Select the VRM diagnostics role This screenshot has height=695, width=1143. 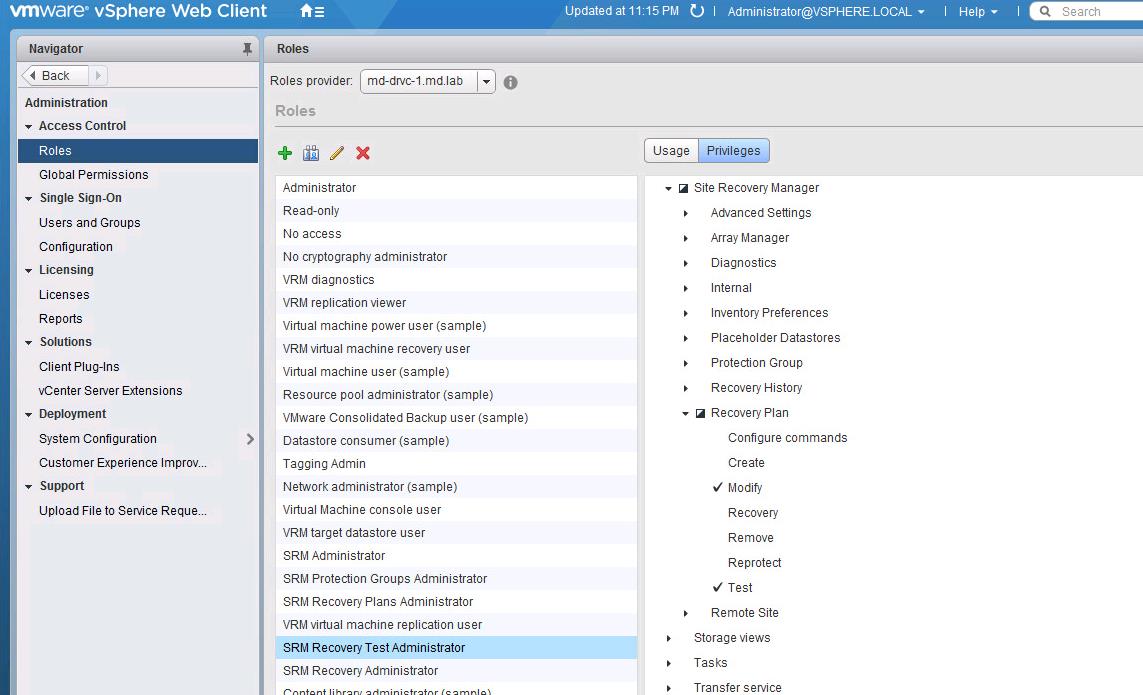click(x=456, y=279)
